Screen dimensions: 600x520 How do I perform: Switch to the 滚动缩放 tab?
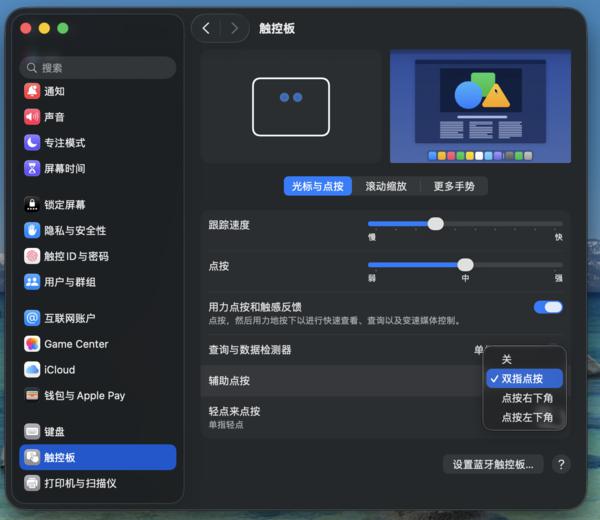click(x=385, y=186)
